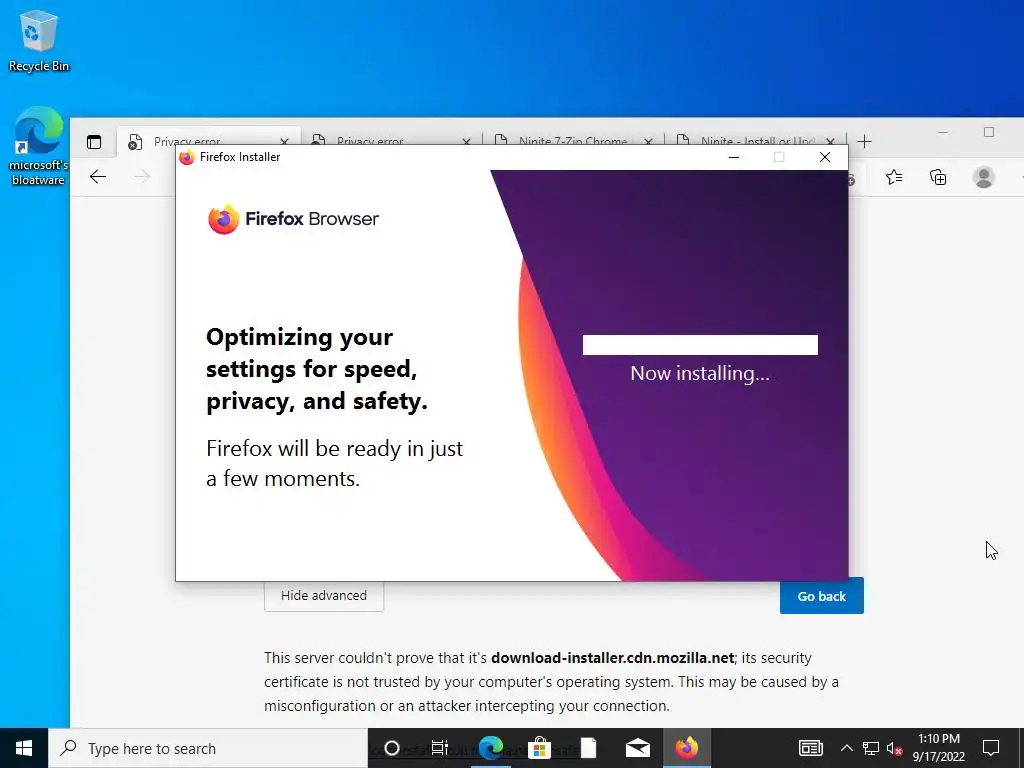1024x768 pixels.
Task: Go back using Edge's back arrow
Action: 98,176
